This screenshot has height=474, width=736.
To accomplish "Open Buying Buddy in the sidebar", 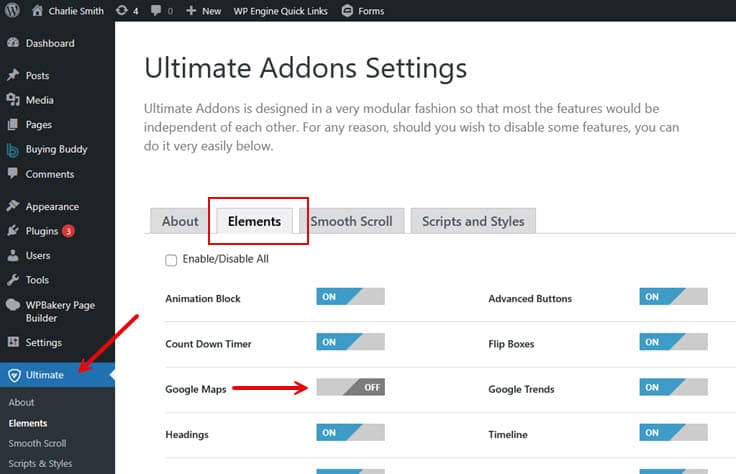I will 57,149.
